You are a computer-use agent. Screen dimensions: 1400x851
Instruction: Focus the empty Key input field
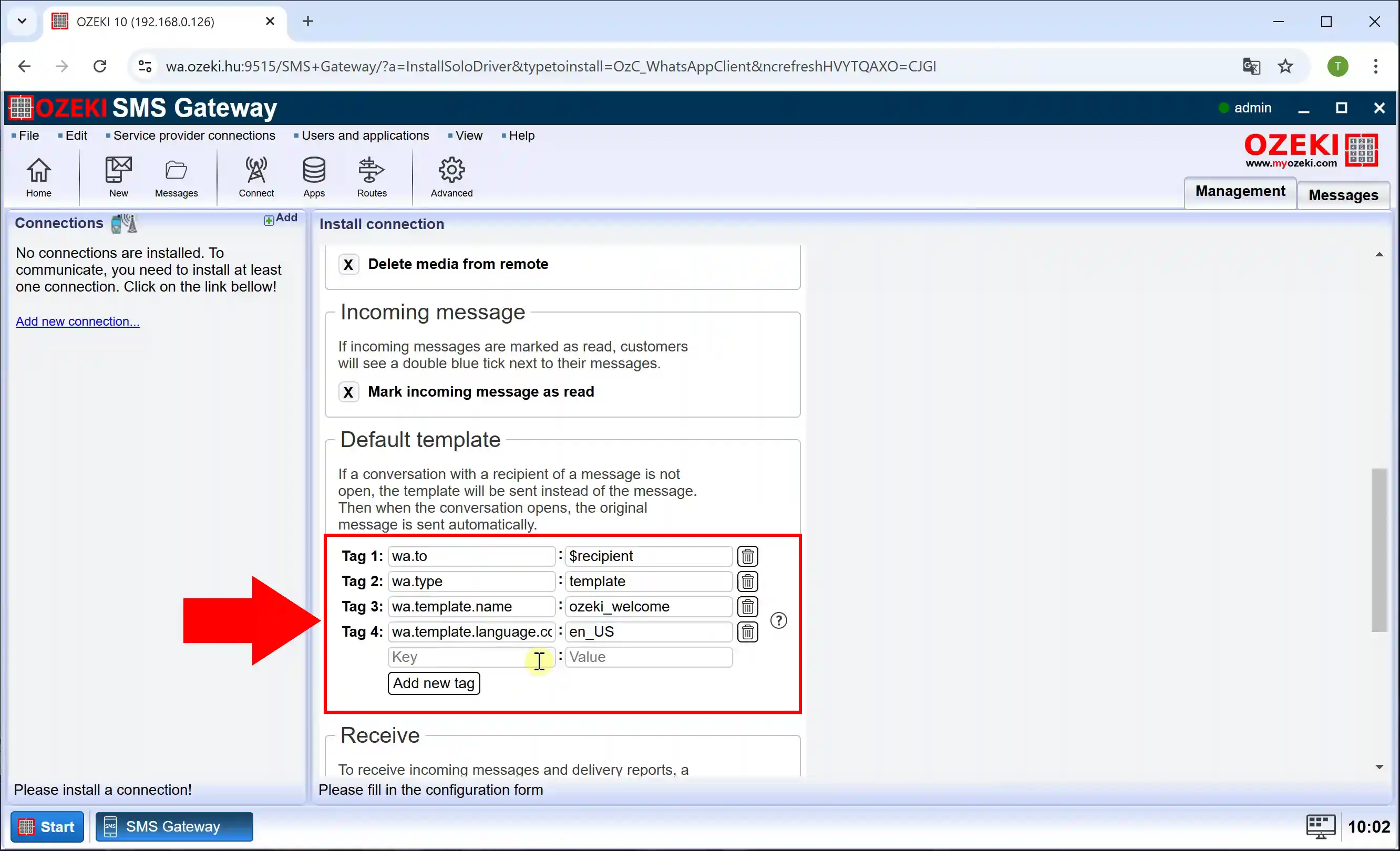471,657
